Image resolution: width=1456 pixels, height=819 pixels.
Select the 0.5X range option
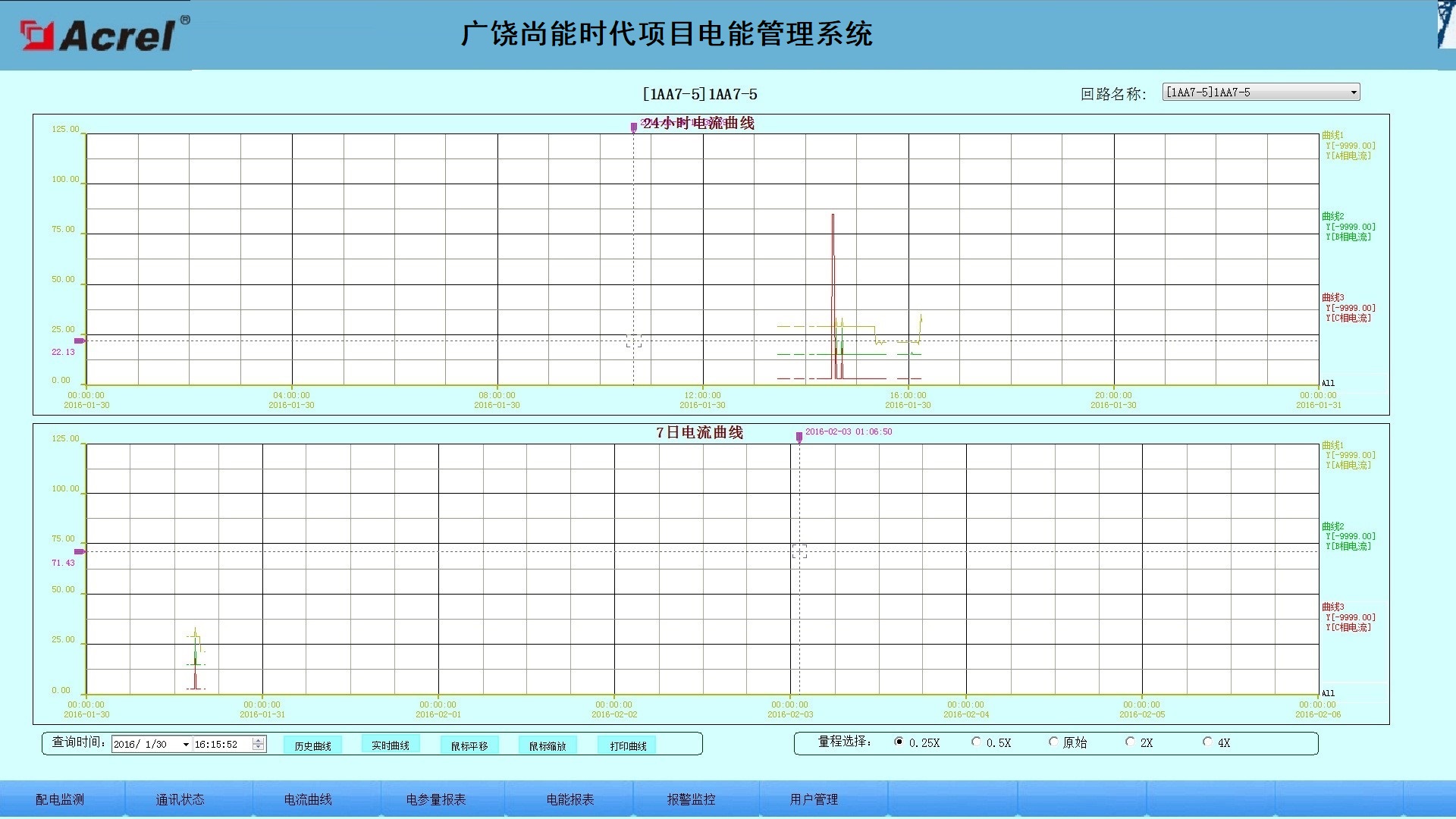click(x=976, y=742)
